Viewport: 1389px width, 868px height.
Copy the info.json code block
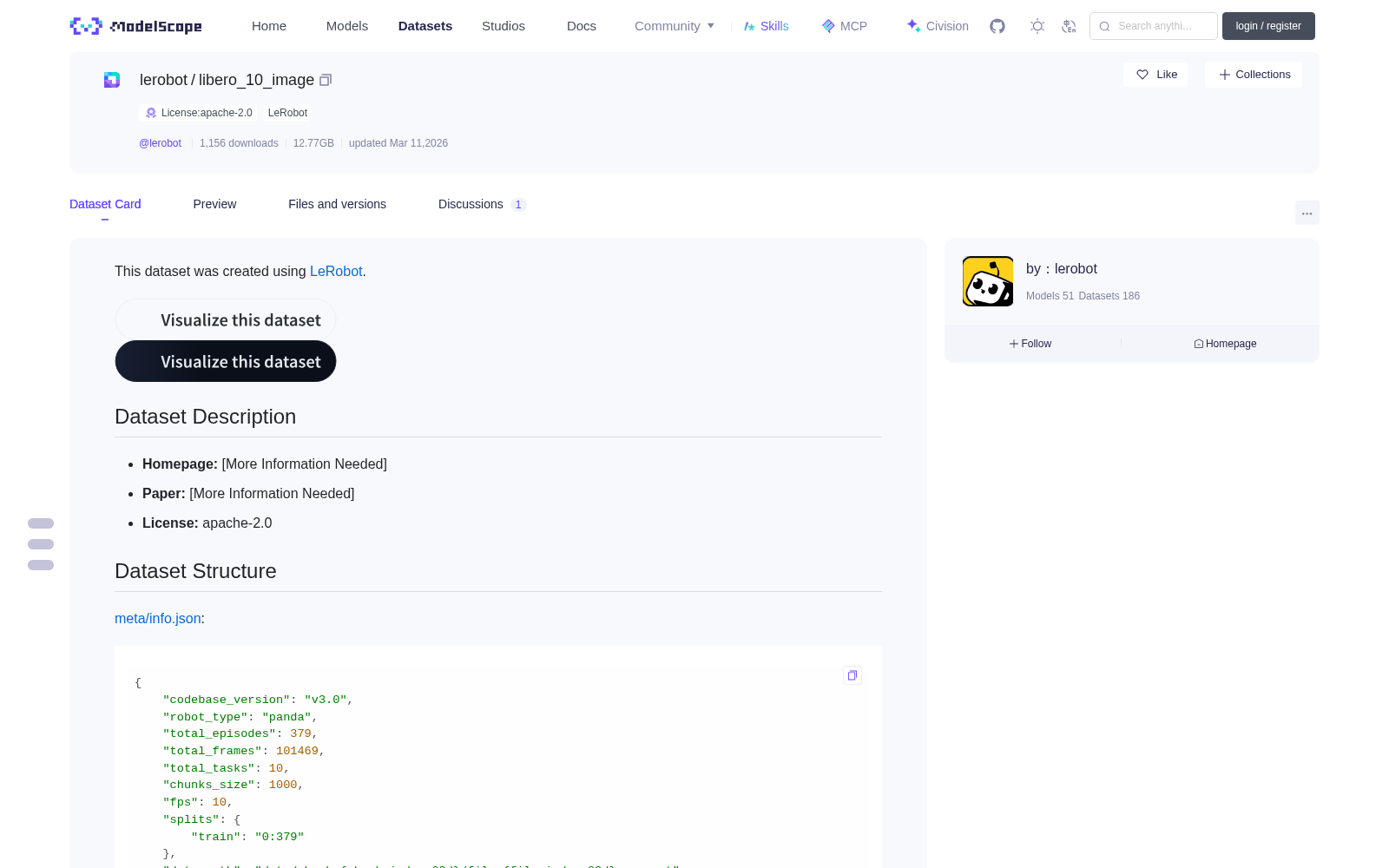[852, 675]
